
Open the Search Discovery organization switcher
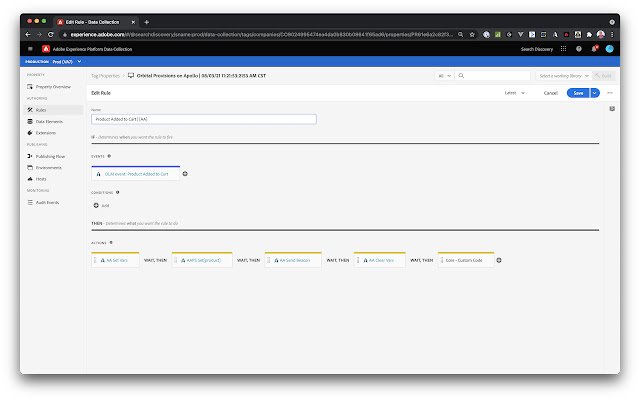coord(537,49)
